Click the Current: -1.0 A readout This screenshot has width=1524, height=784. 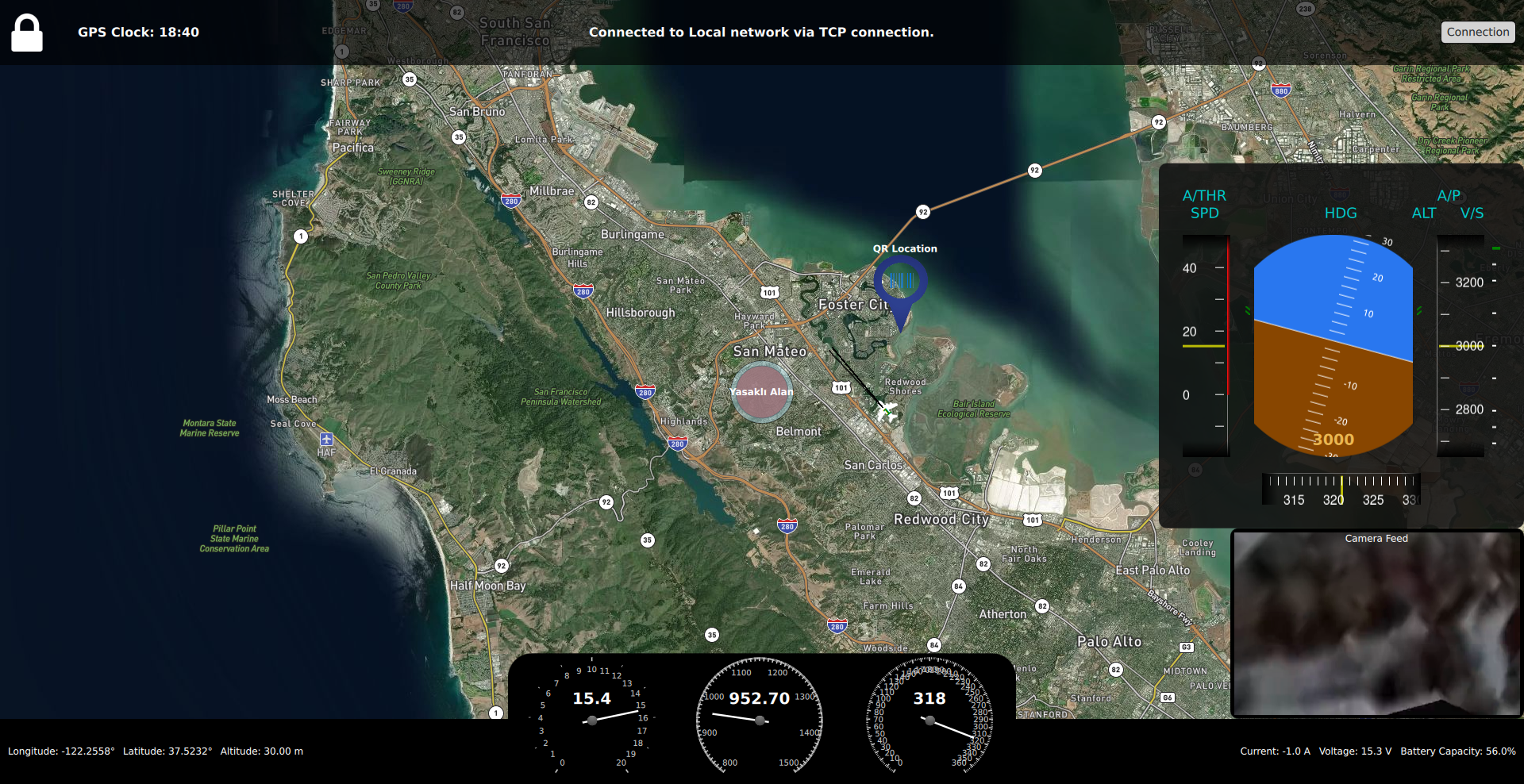tap(1275, 751)
